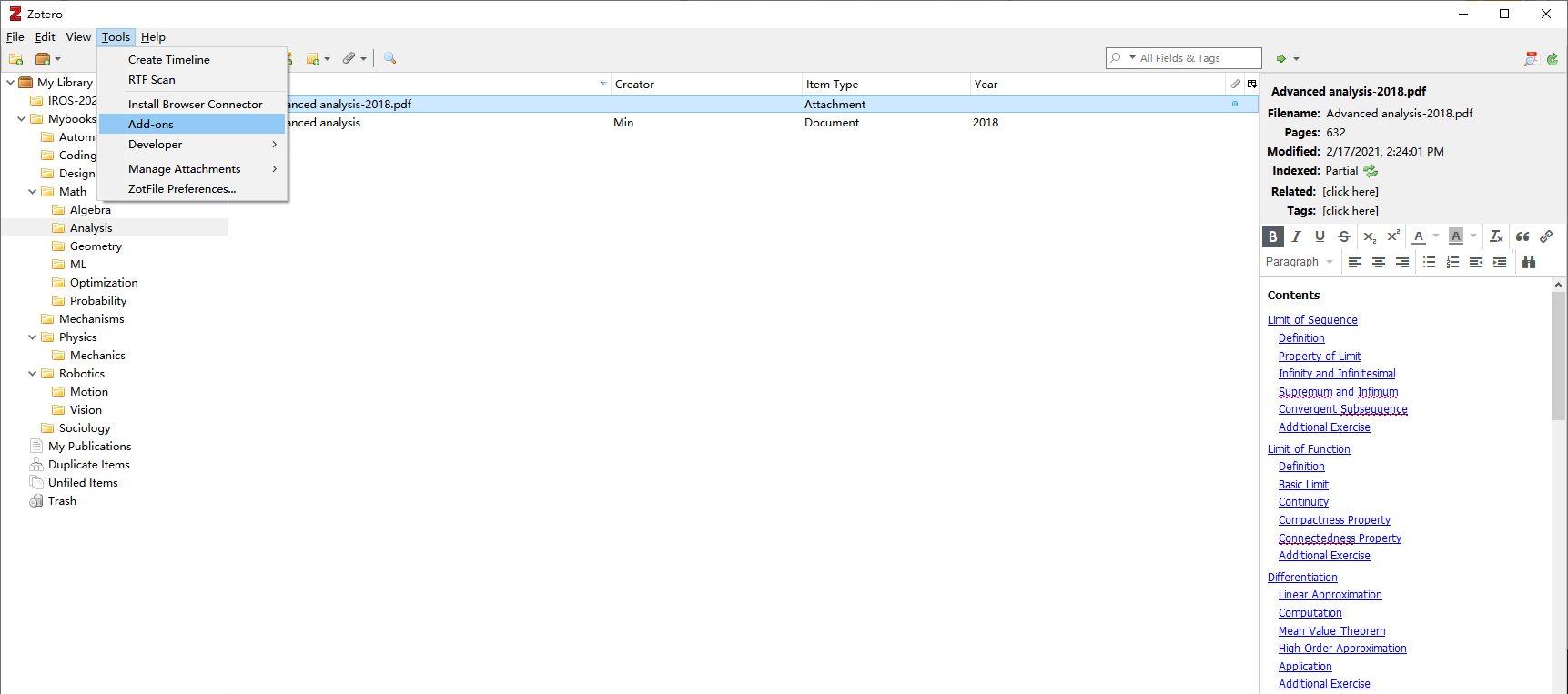Open the search mode dropdown arrow
This screenshot has height=694, width=1568.
click(x=1133, y=58)
